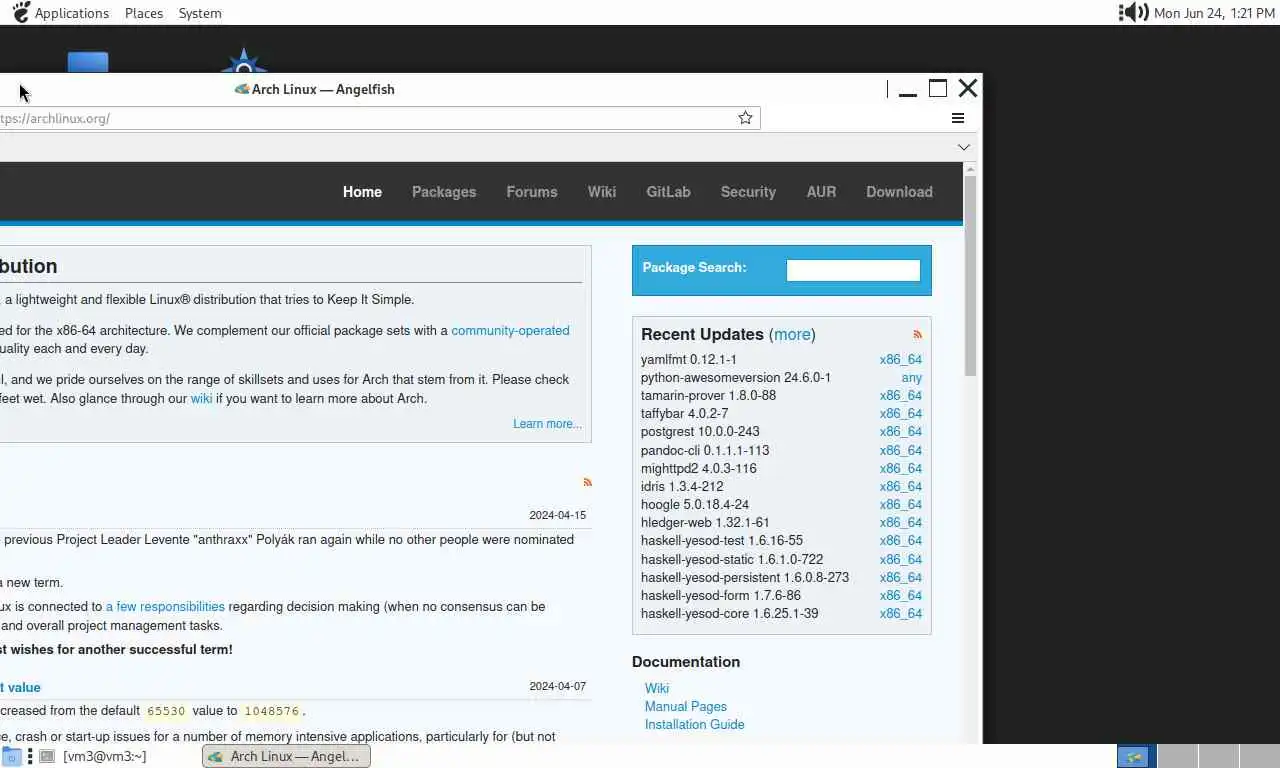1280x768 pixels.
Task: Open Applications menu
Action: coord(72,13)
